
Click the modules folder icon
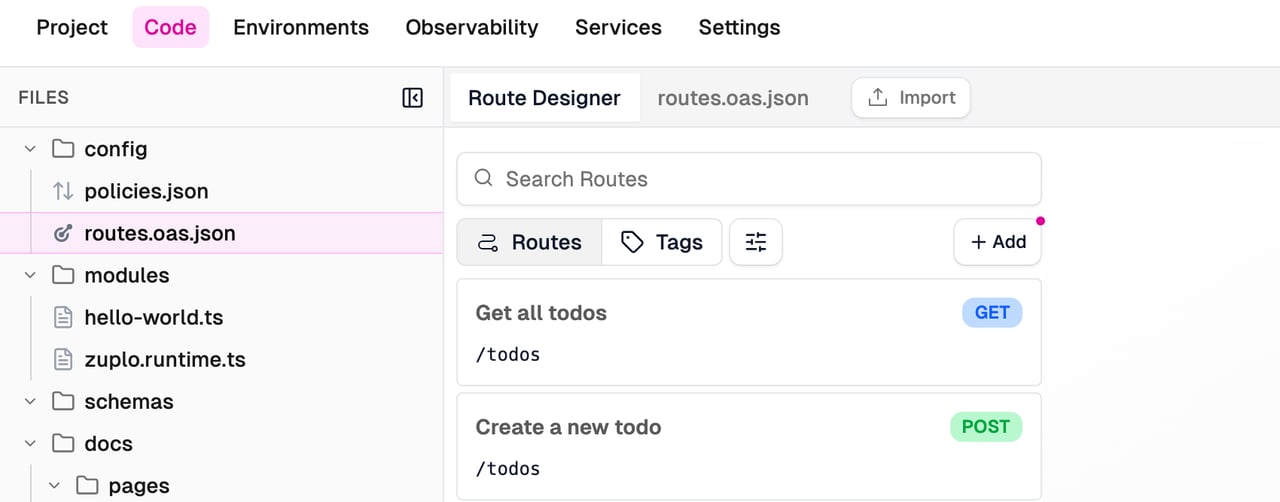[x=63, y=275]
